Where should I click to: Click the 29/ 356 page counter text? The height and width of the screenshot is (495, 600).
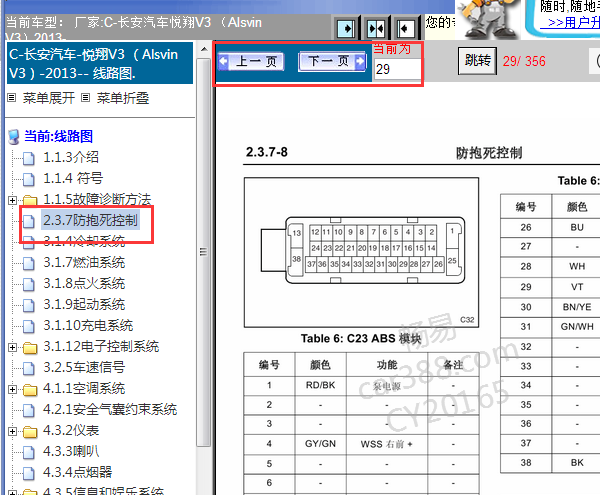click(x=524, y=61)
